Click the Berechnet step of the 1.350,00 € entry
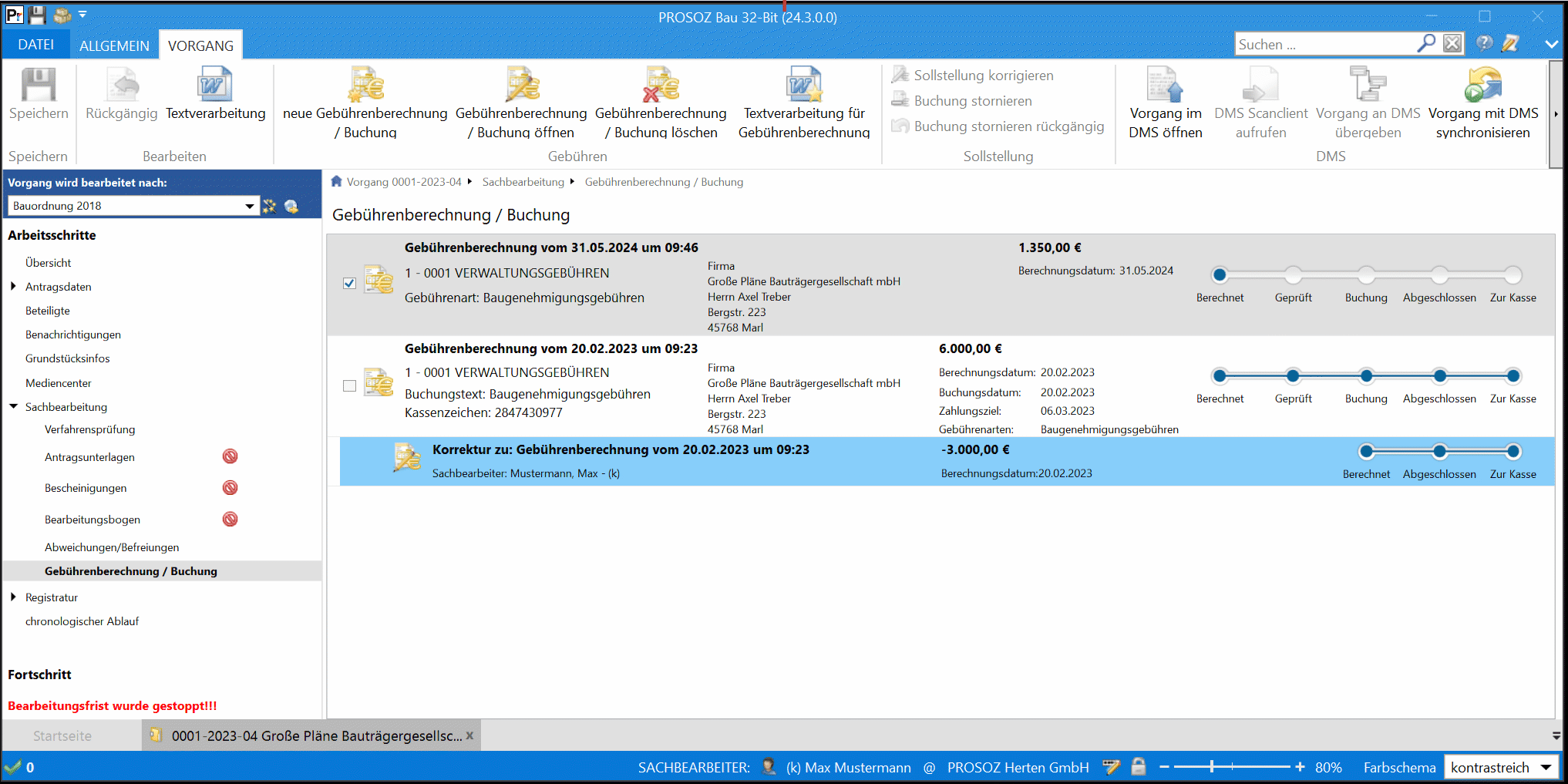This screenshot has height=784, width=1568. pos(1220,274)
